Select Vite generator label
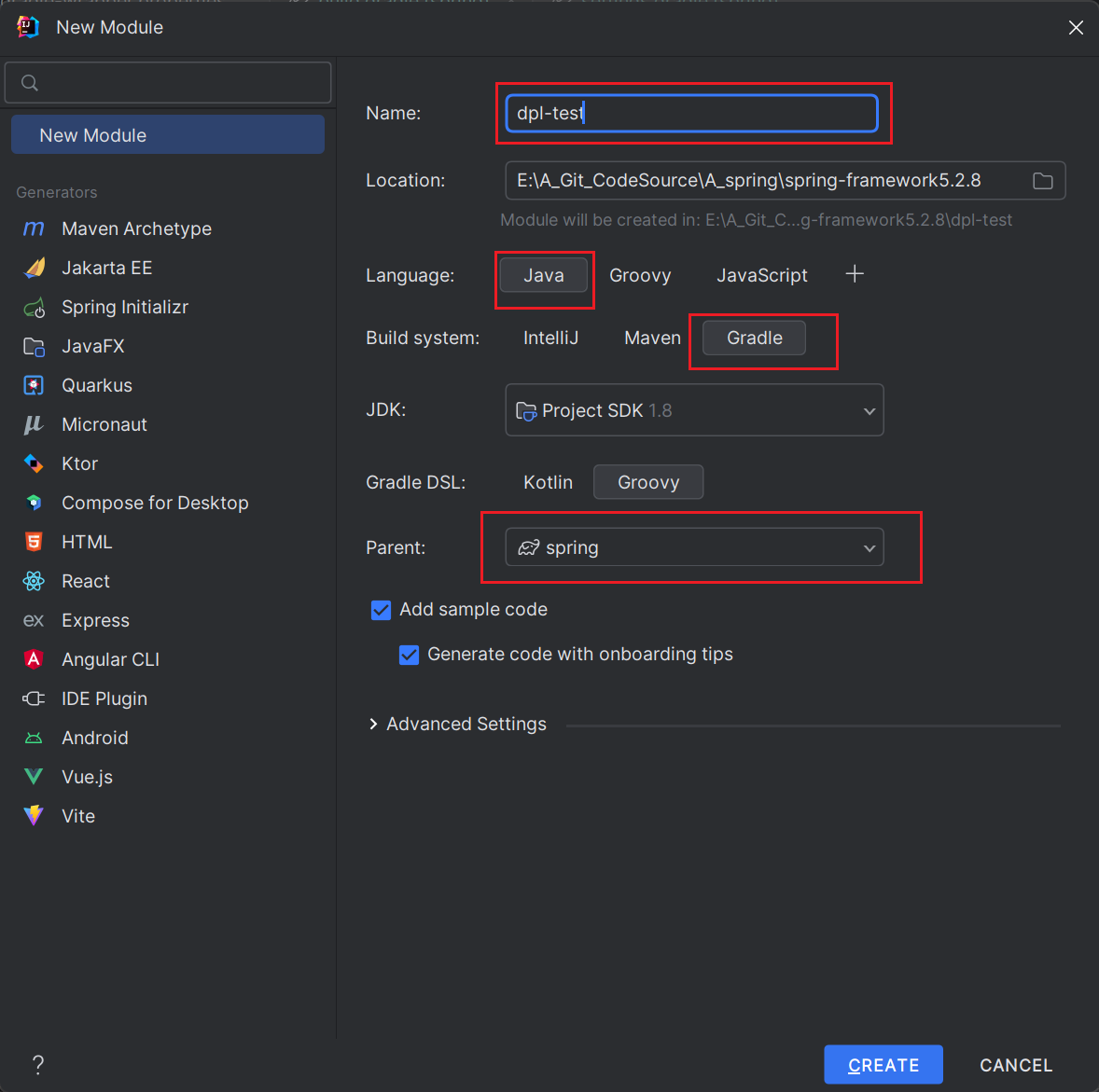Viewport: 1099px width, 1092px height. [77, 817]
